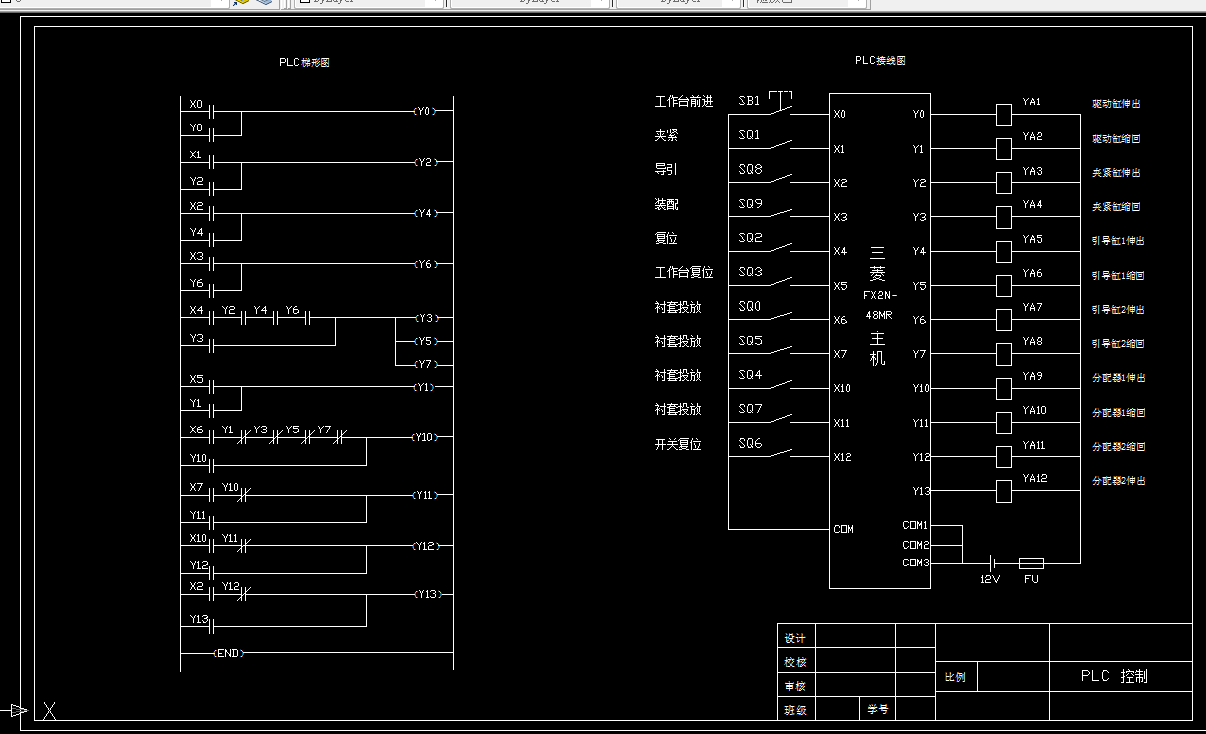
Task: Click the 设计 cell in title block
Action: tap(796, 638)
